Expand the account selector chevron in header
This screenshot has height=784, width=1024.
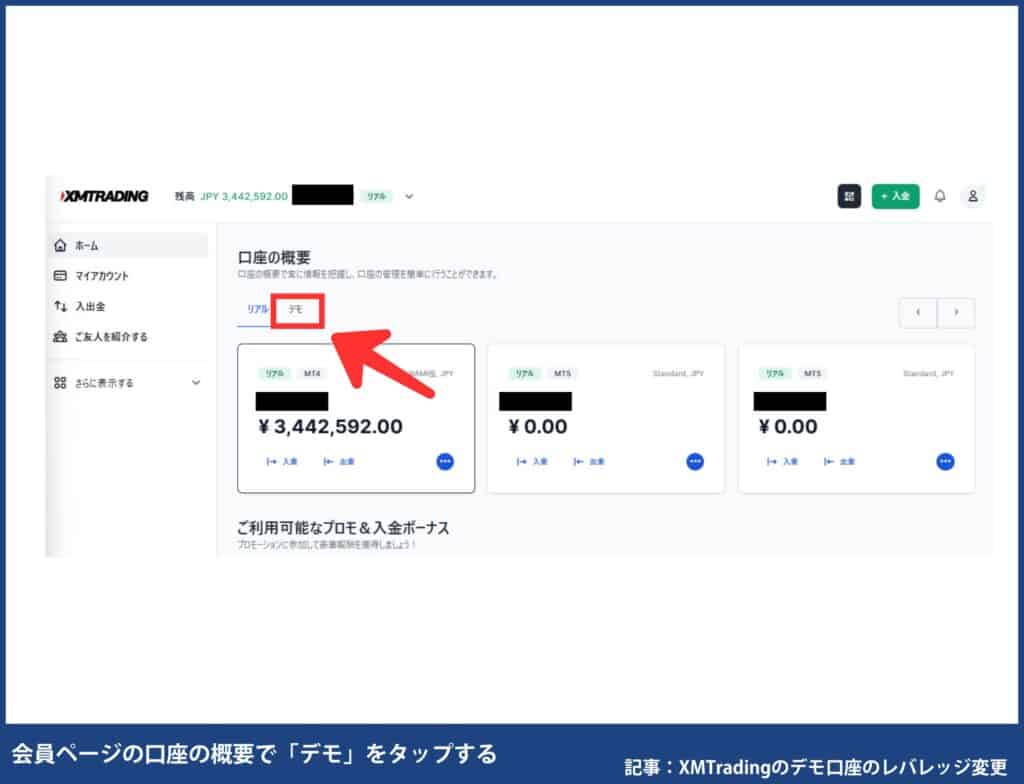[x=409, y=196]
